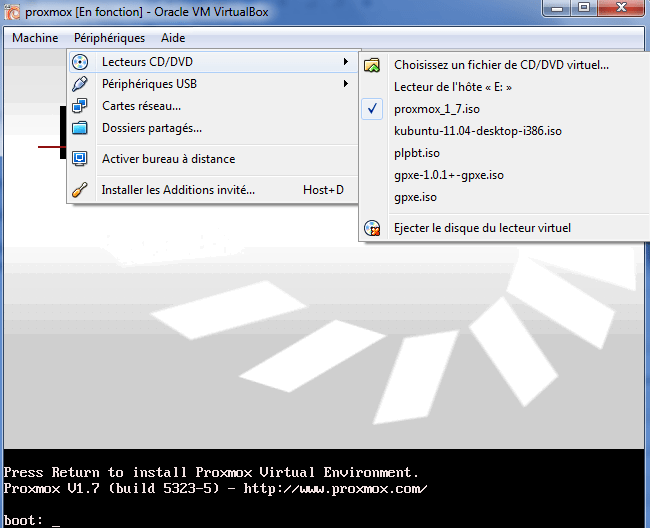The image size is (650, 528).
Task: Click Press Return to install text line
Action: [211, 472]
